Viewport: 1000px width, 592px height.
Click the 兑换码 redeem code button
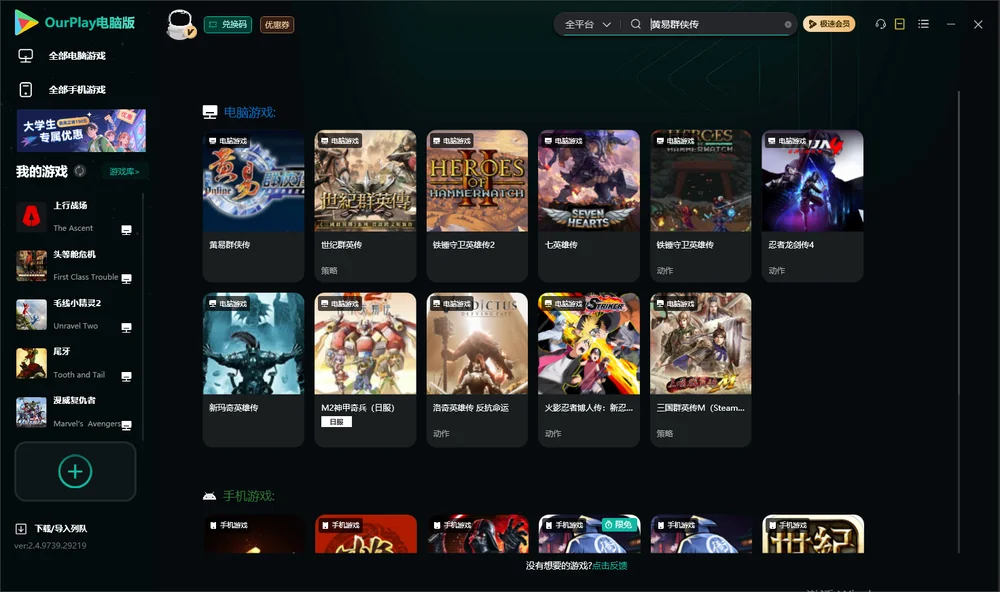[228, 24]
